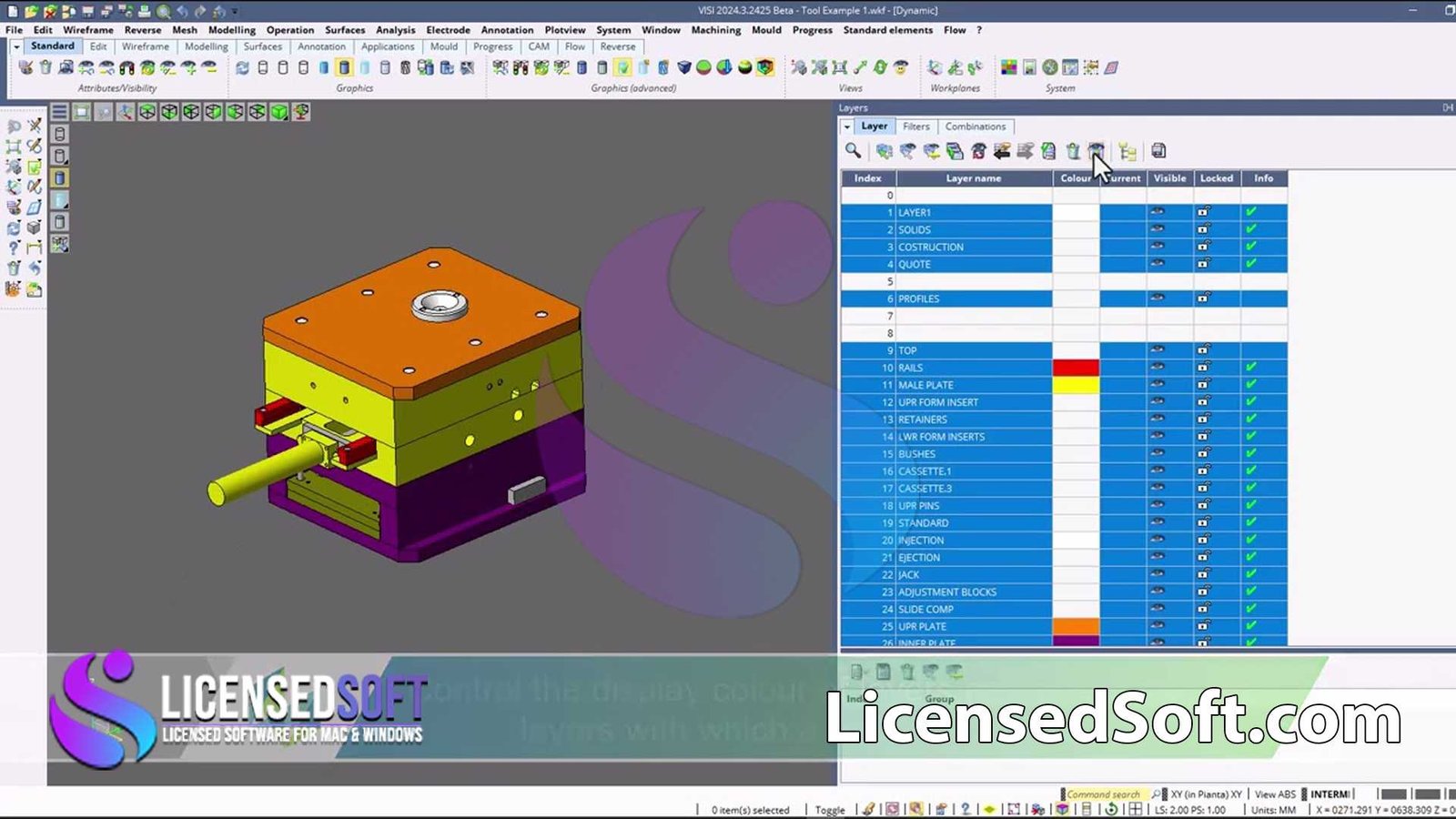Select the INJECTION layer row
This screenshot has width=1456, height=819.
(x=1064, y=541)
